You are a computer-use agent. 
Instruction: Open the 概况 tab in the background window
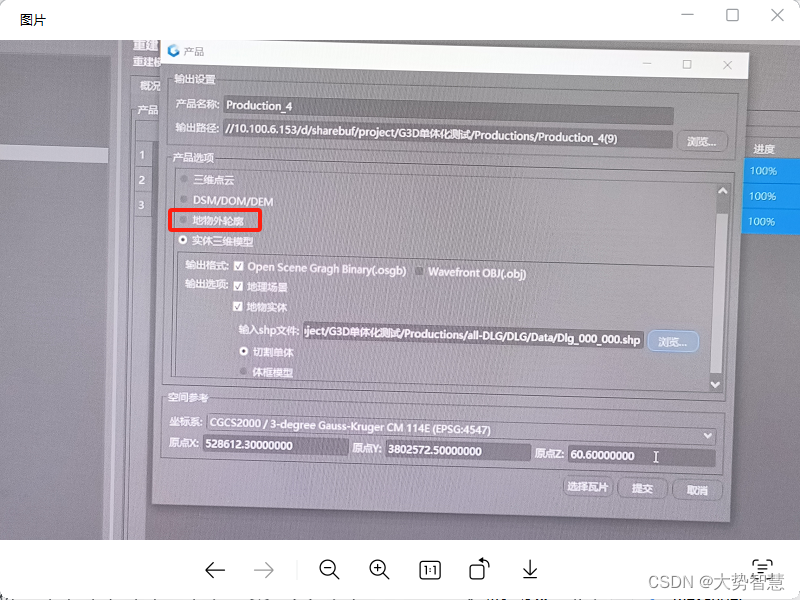[149, 85]
